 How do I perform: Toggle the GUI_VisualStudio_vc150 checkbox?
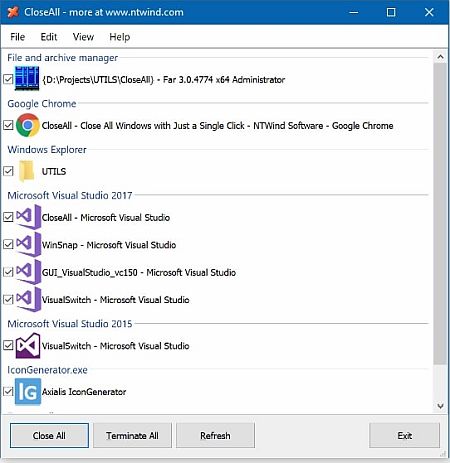[x=8, y=272]
